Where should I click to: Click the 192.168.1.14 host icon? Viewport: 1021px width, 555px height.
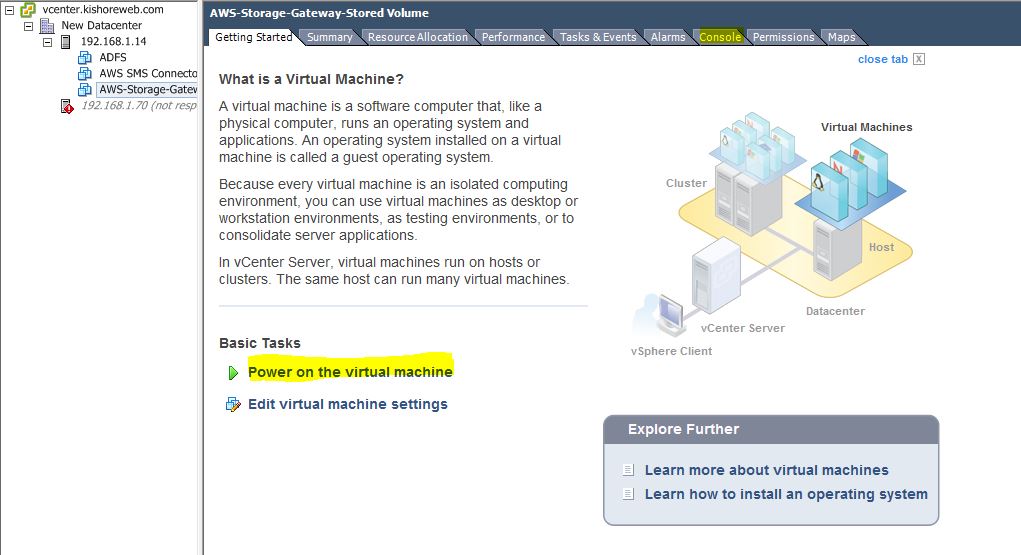point(66,42)
